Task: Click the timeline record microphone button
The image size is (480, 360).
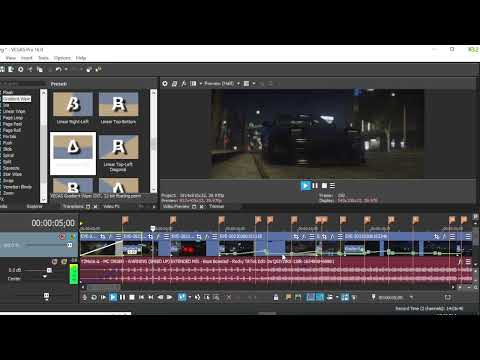Action: pos(84,297)
